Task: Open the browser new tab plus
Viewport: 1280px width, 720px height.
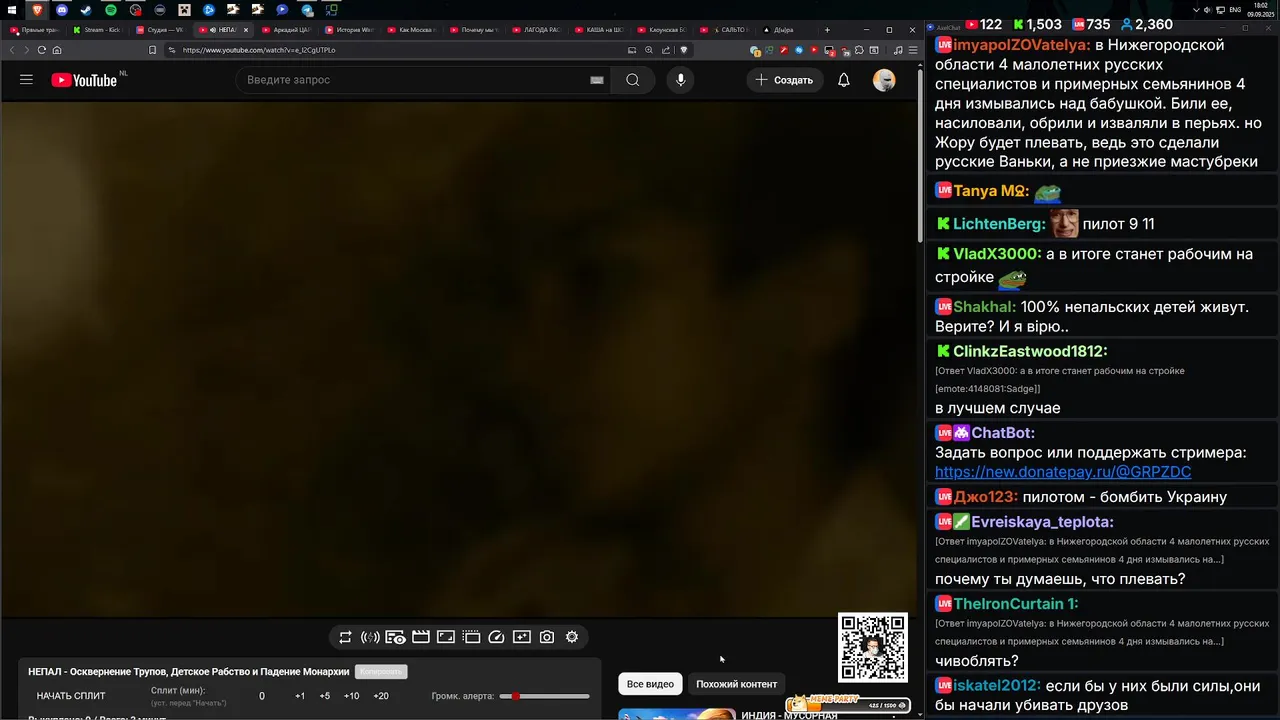Action: 827,30
